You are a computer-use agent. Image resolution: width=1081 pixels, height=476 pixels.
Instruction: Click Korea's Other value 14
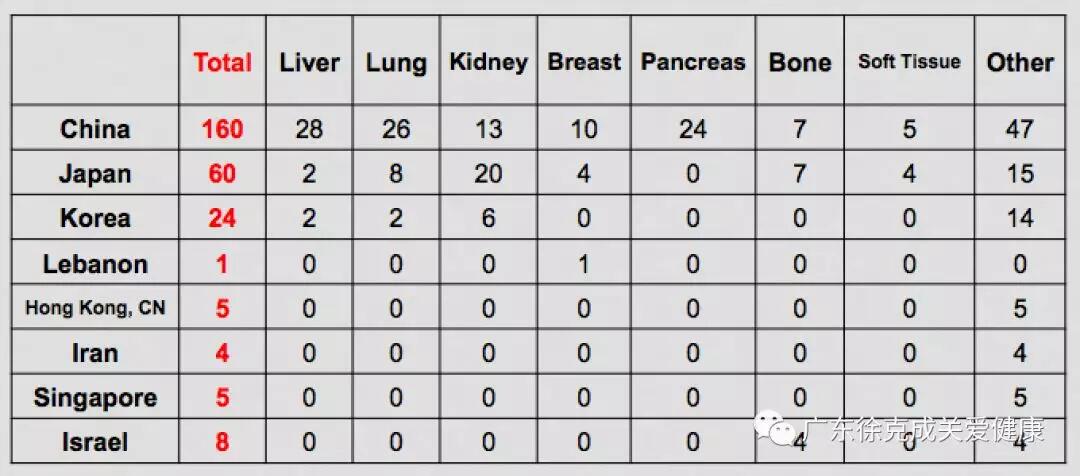(x=1020, y=218)
